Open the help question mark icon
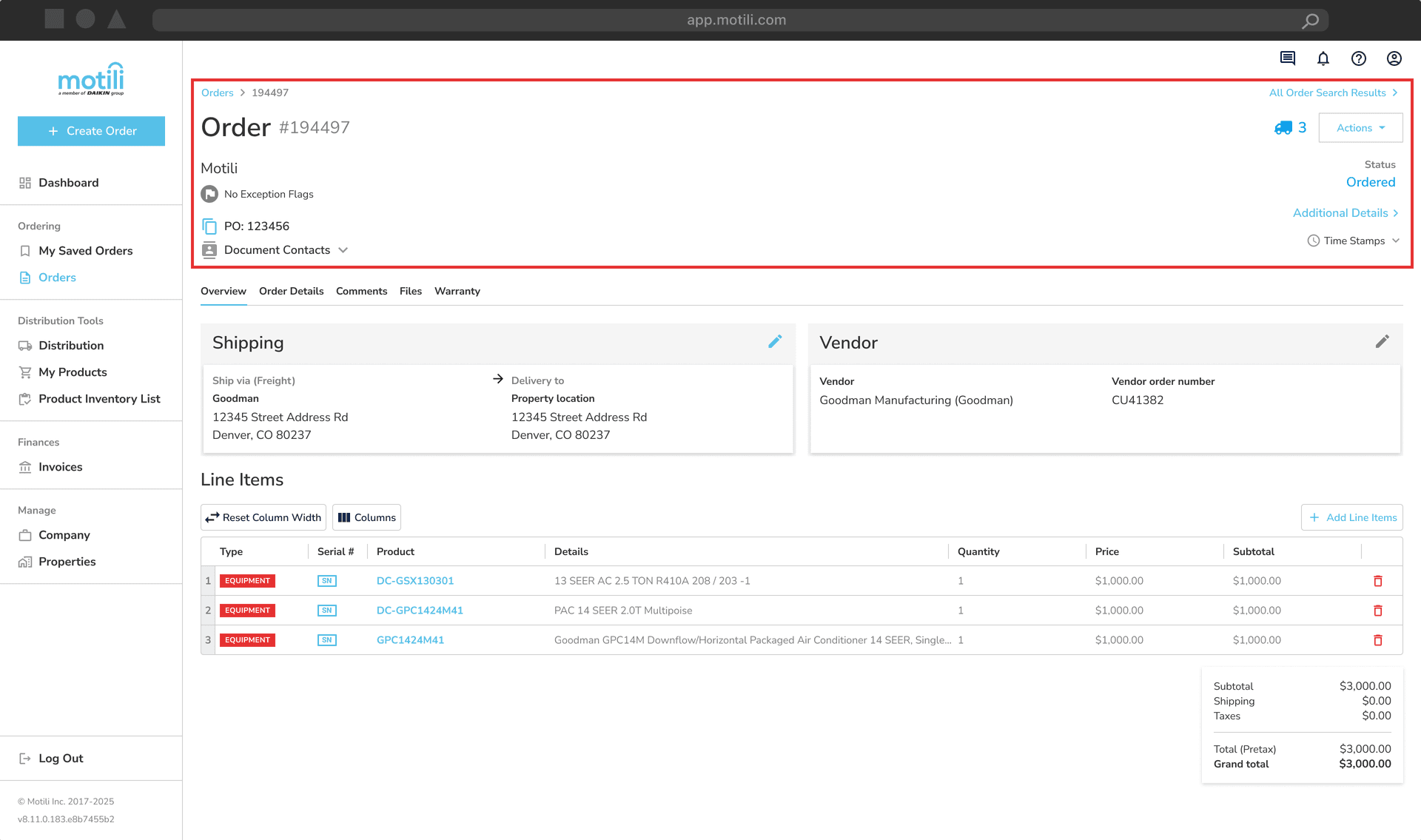 click(1359, 58)
